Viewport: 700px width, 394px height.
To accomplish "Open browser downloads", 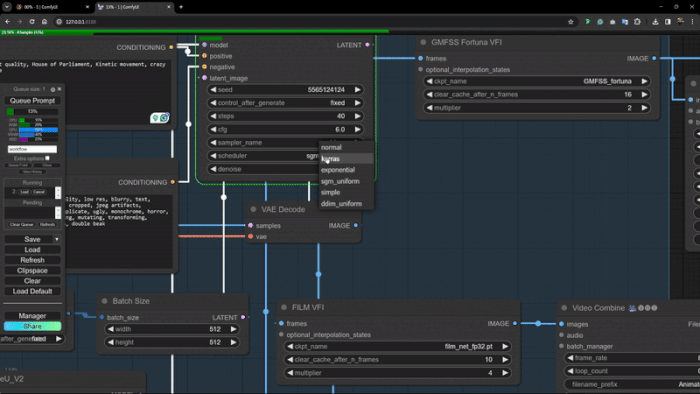I will [655, 21].
